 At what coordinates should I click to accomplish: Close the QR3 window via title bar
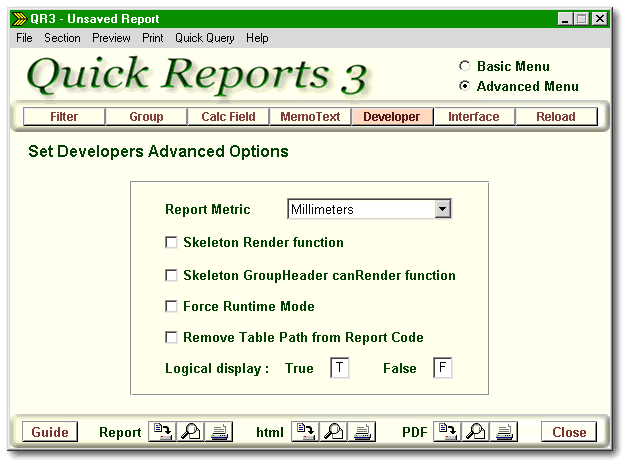[600, 19]
